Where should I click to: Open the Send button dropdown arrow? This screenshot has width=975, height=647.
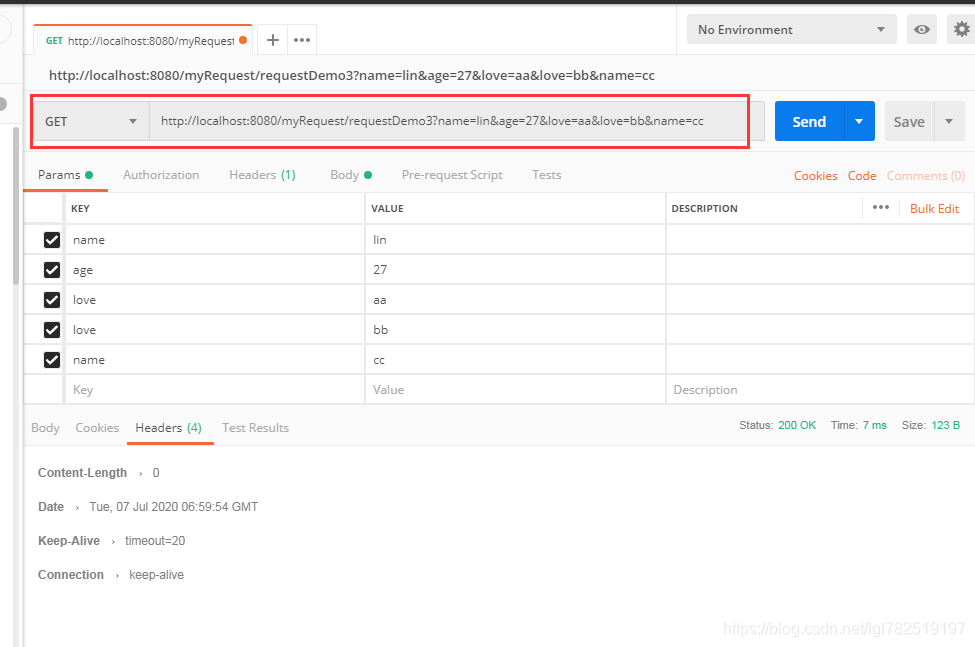coord(857,120)
